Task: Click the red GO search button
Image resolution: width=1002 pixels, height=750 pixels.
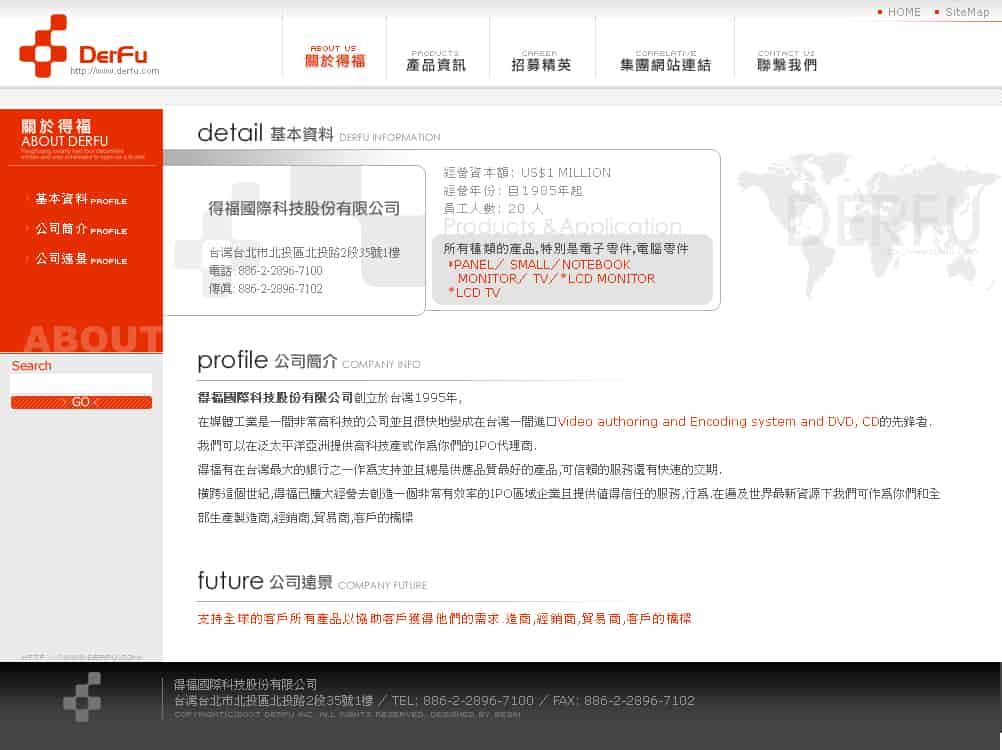Action: point(81,402)
